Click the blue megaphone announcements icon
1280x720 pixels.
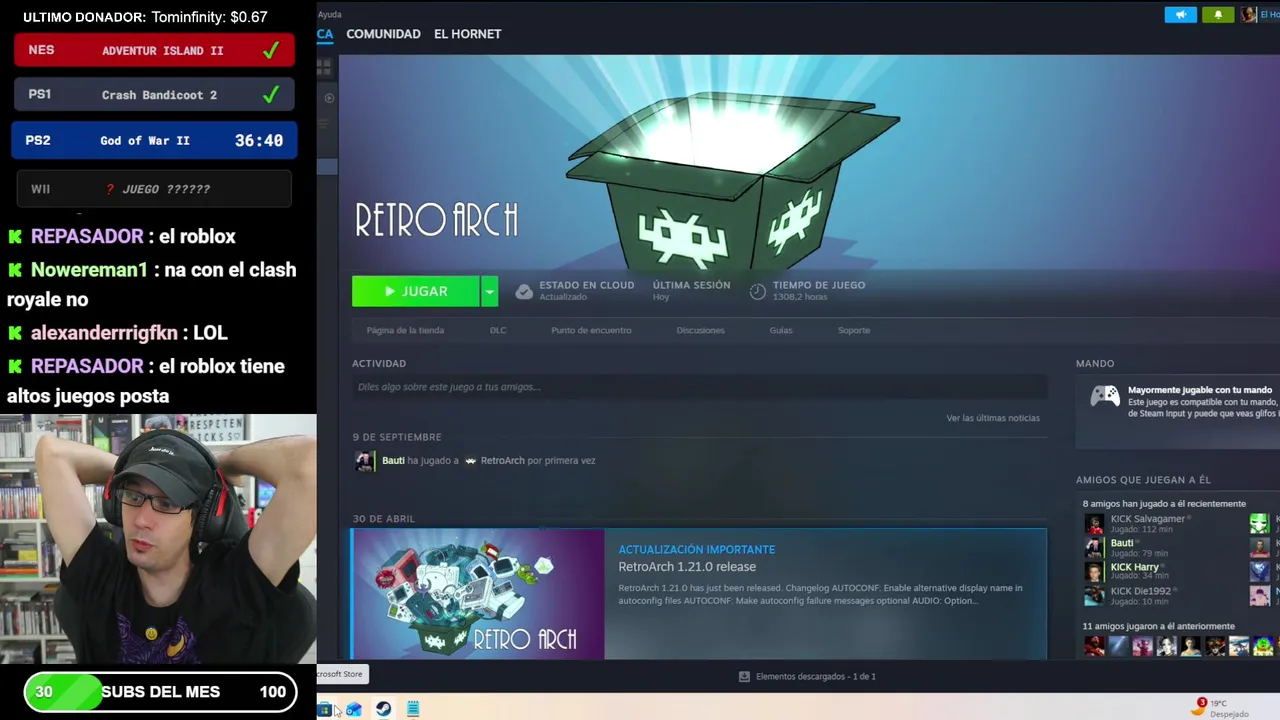(1180, 15)
